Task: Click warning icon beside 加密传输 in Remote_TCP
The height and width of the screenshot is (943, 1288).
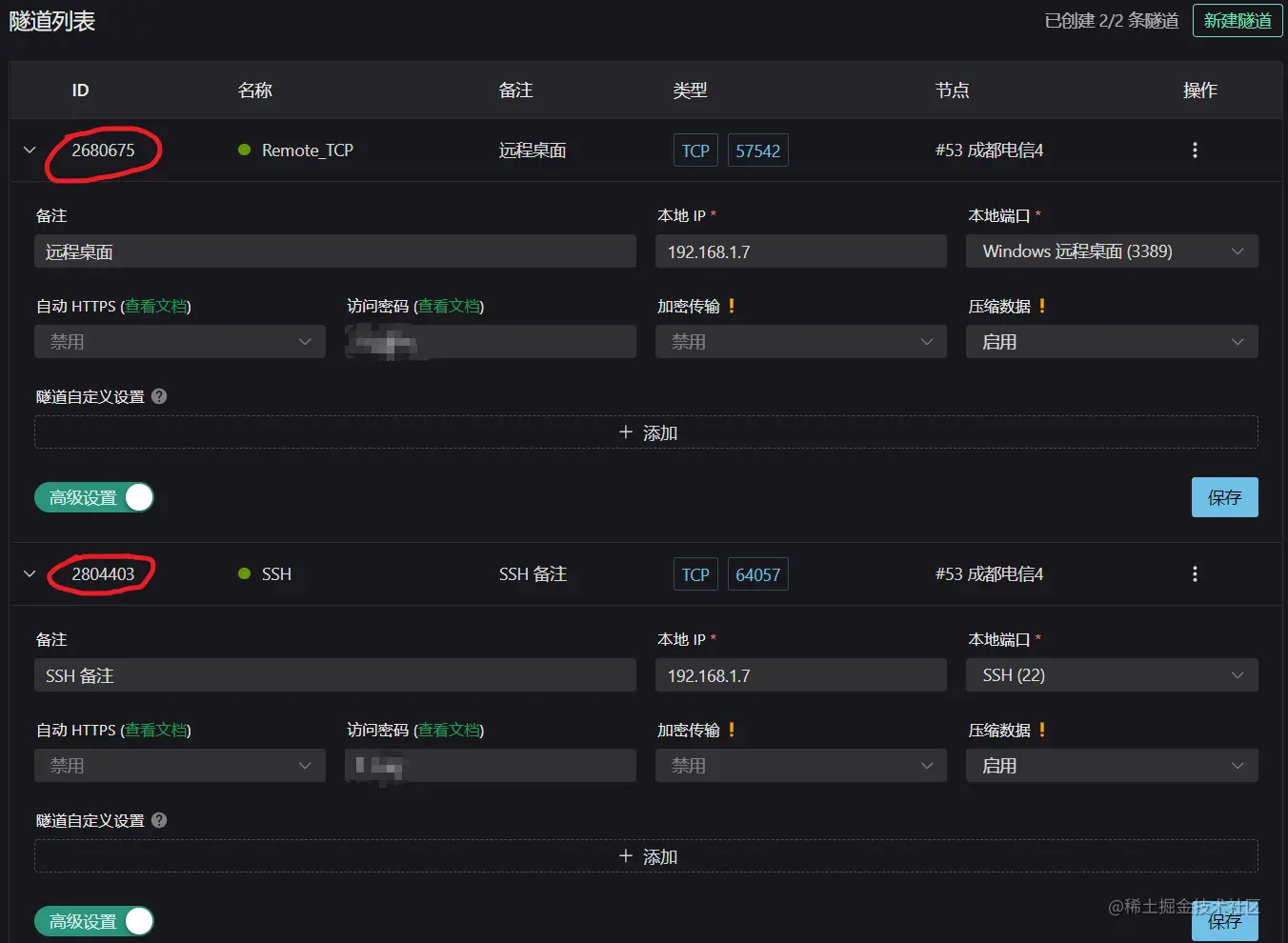Action: (x=732, y=306)
